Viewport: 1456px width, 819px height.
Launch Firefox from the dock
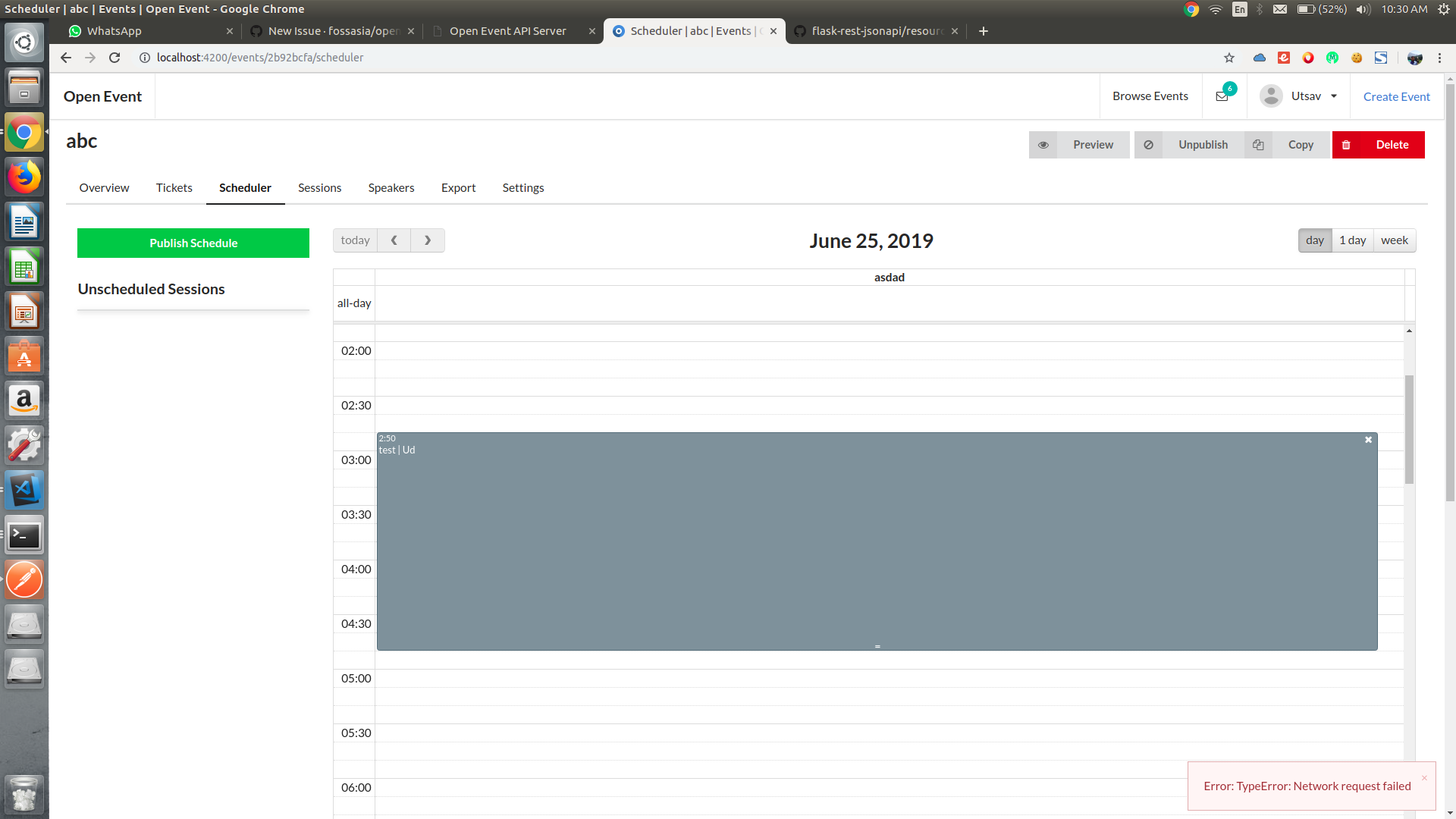[x=24, y=177]
